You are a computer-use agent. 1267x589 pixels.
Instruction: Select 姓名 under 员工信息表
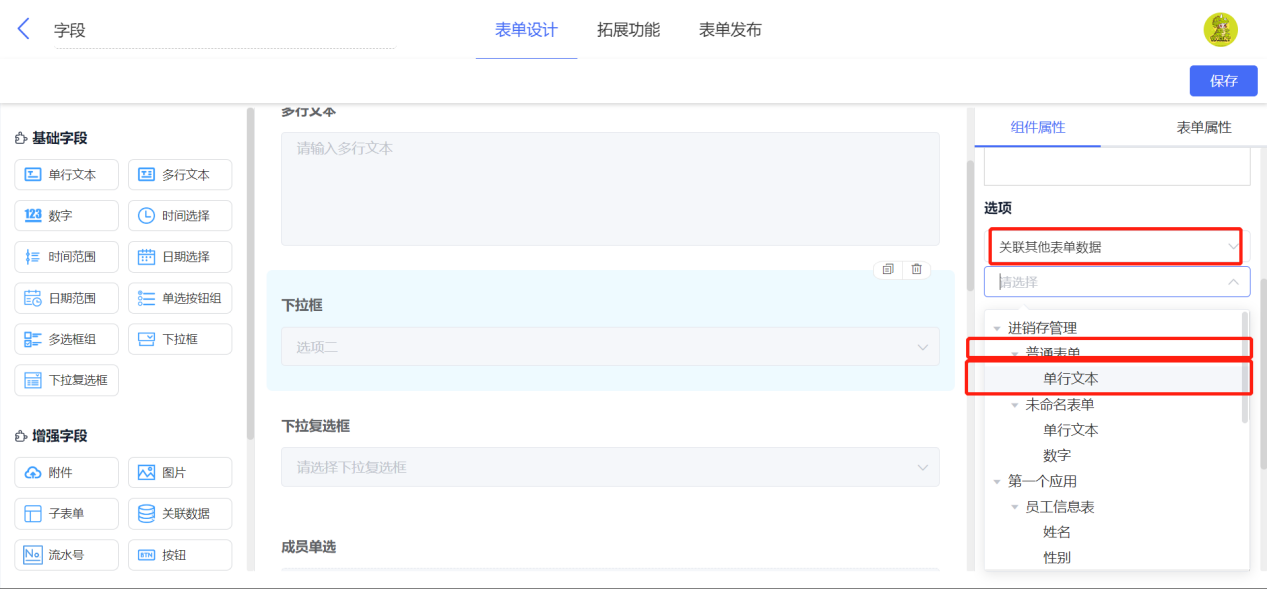(x=1057, y=532)
